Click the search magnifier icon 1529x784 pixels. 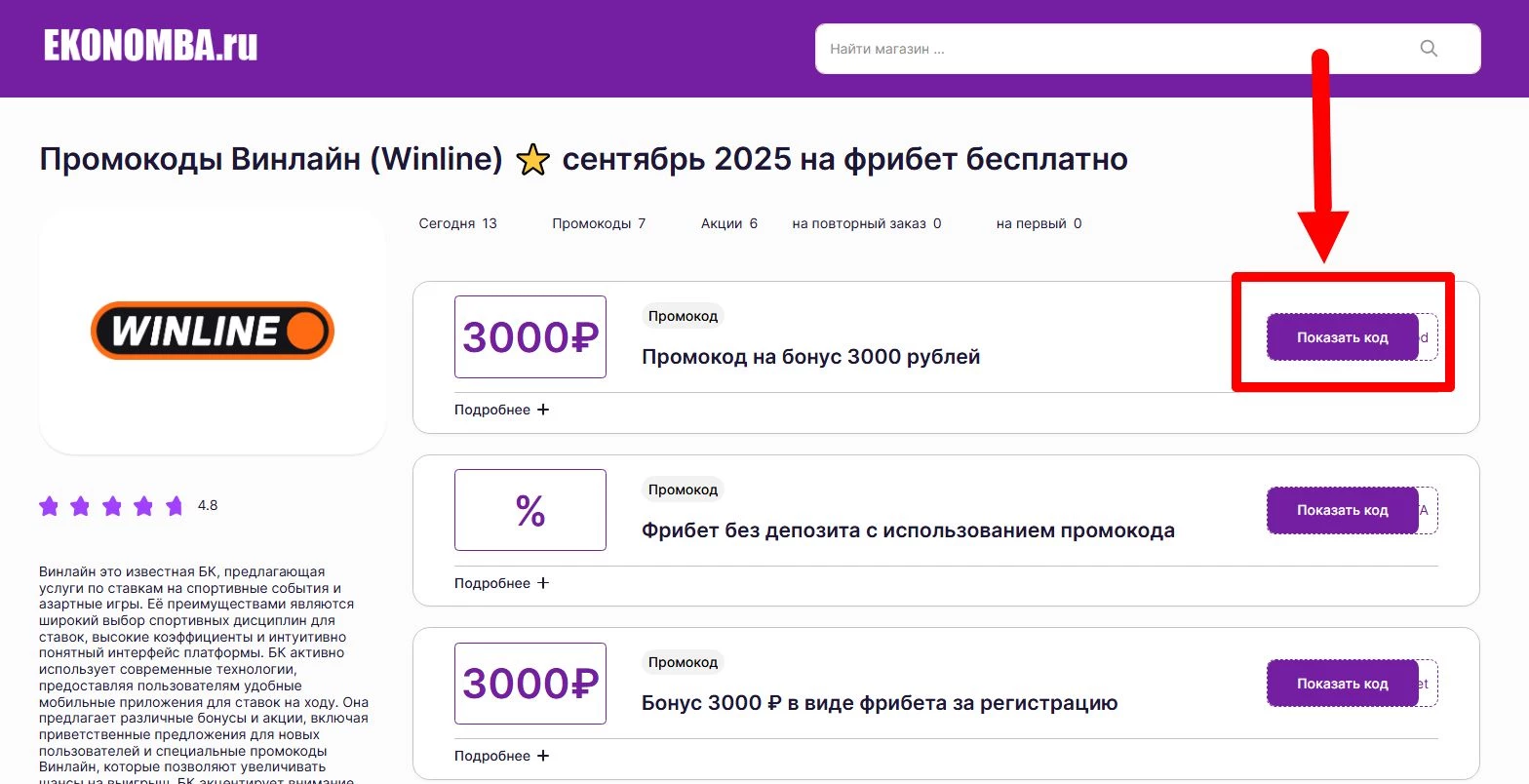click(x=1429, y=49)
